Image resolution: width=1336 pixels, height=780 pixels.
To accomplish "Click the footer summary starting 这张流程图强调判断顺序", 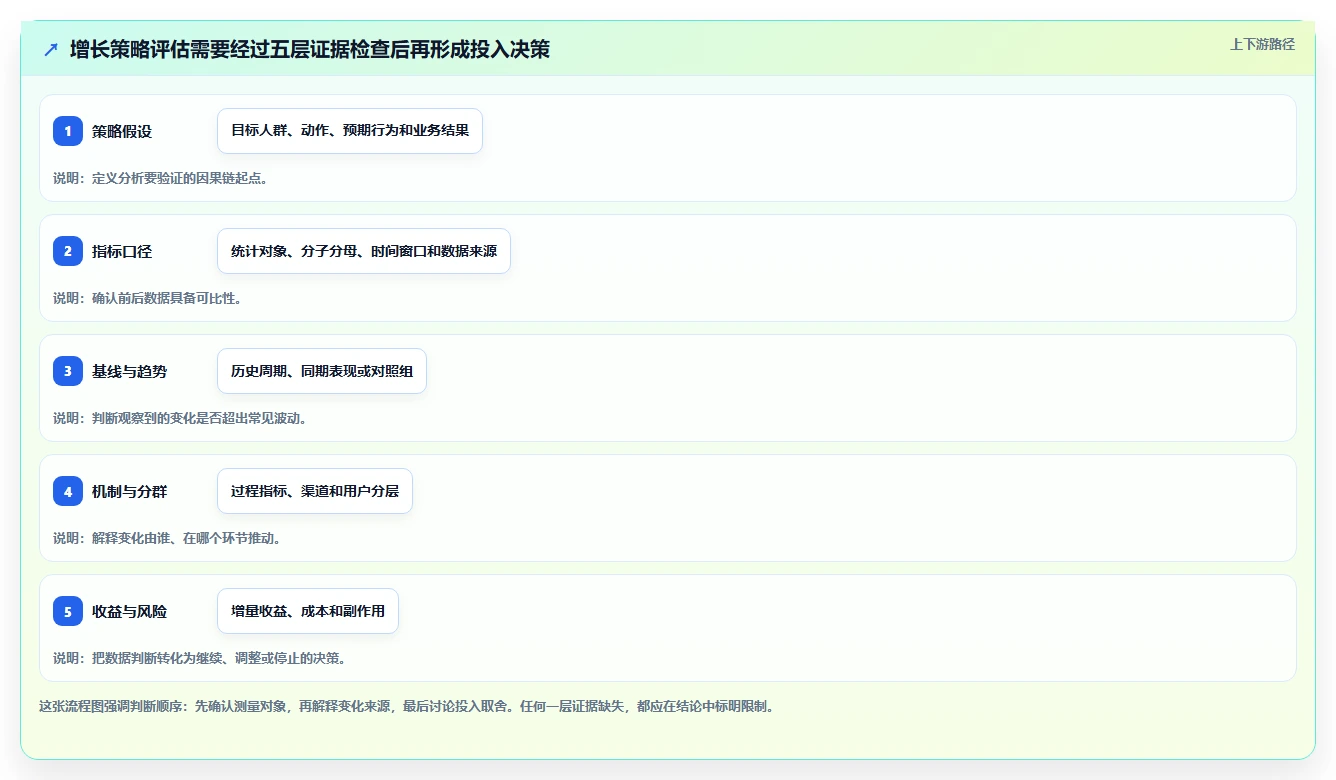I will click(x=407, y=706).
